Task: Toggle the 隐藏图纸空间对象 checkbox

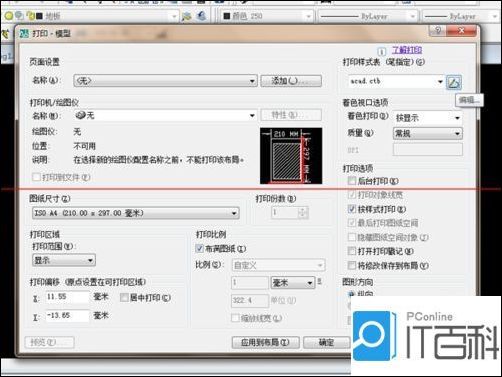Action: tap(352, 237)
